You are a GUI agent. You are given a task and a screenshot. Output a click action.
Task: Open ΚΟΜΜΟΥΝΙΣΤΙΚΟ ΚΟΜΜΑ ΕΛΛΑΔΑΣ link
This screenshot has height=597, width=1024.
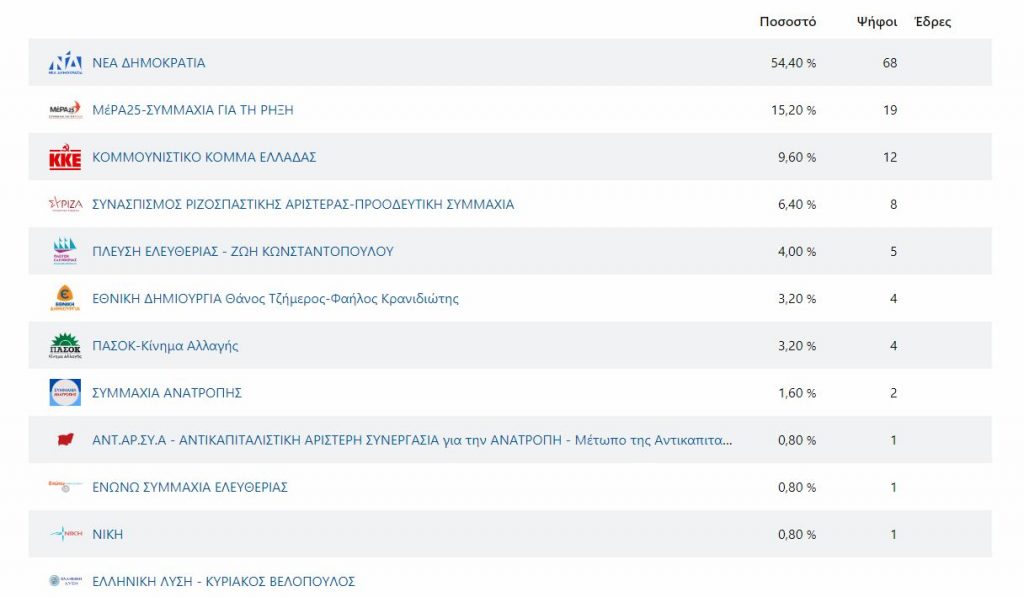[204, 157]
